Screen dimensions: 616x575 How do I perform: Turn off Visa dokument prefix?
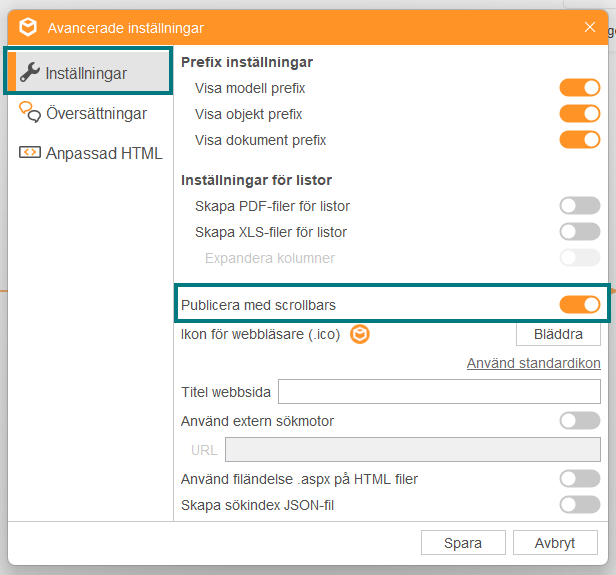click(x=580, y=139)
